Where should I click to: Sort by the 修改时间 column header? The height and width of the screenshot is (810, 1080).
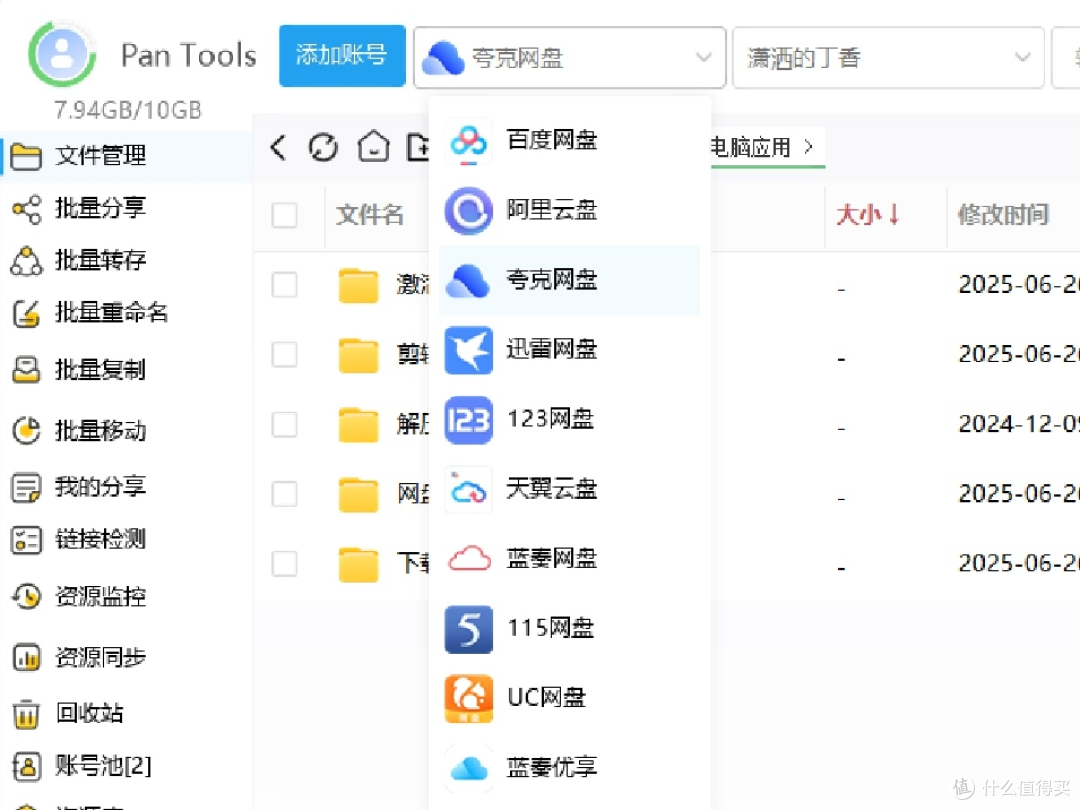point(1004,215)
